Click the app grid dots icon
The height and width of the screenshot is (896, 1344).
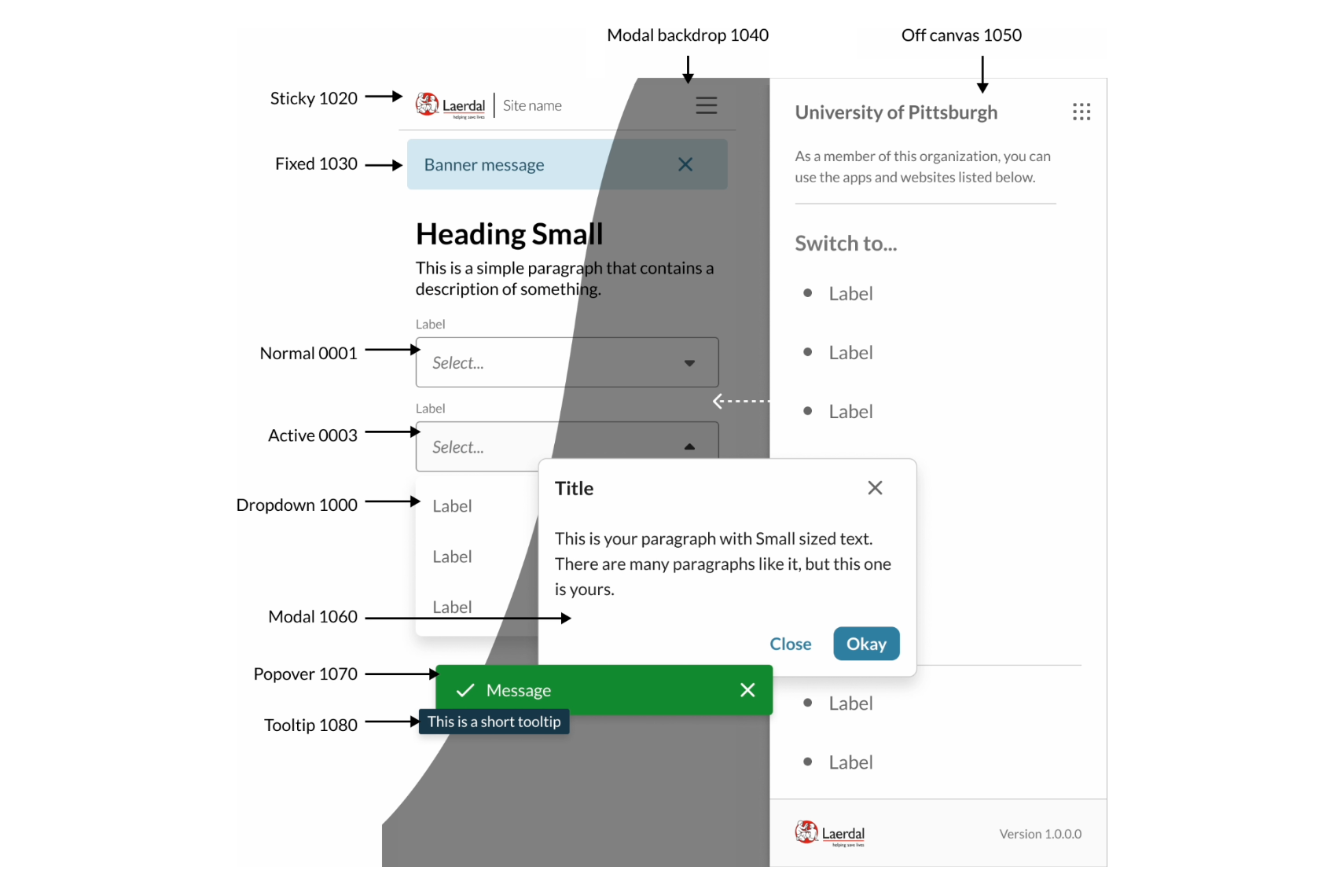(x=1081, y=112)
